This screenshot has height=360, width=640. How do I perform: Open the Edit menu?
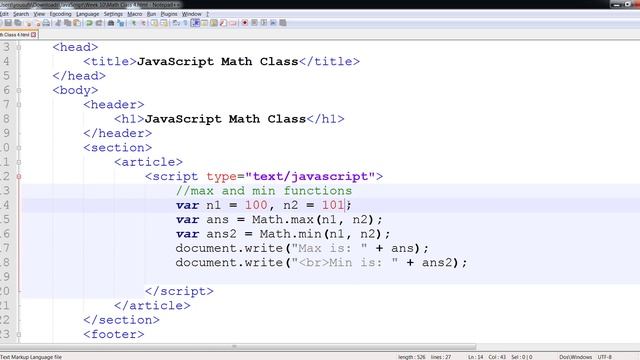pyautogui.click(x=4, y=14)
